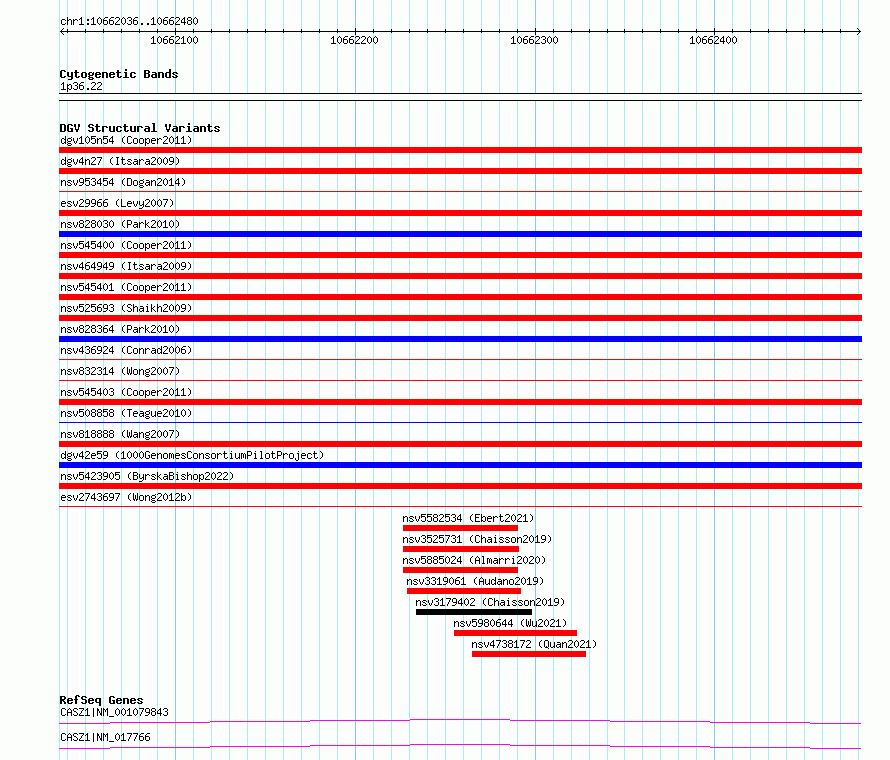Click the 10662200 position on the ruler

tap(354, 40)
